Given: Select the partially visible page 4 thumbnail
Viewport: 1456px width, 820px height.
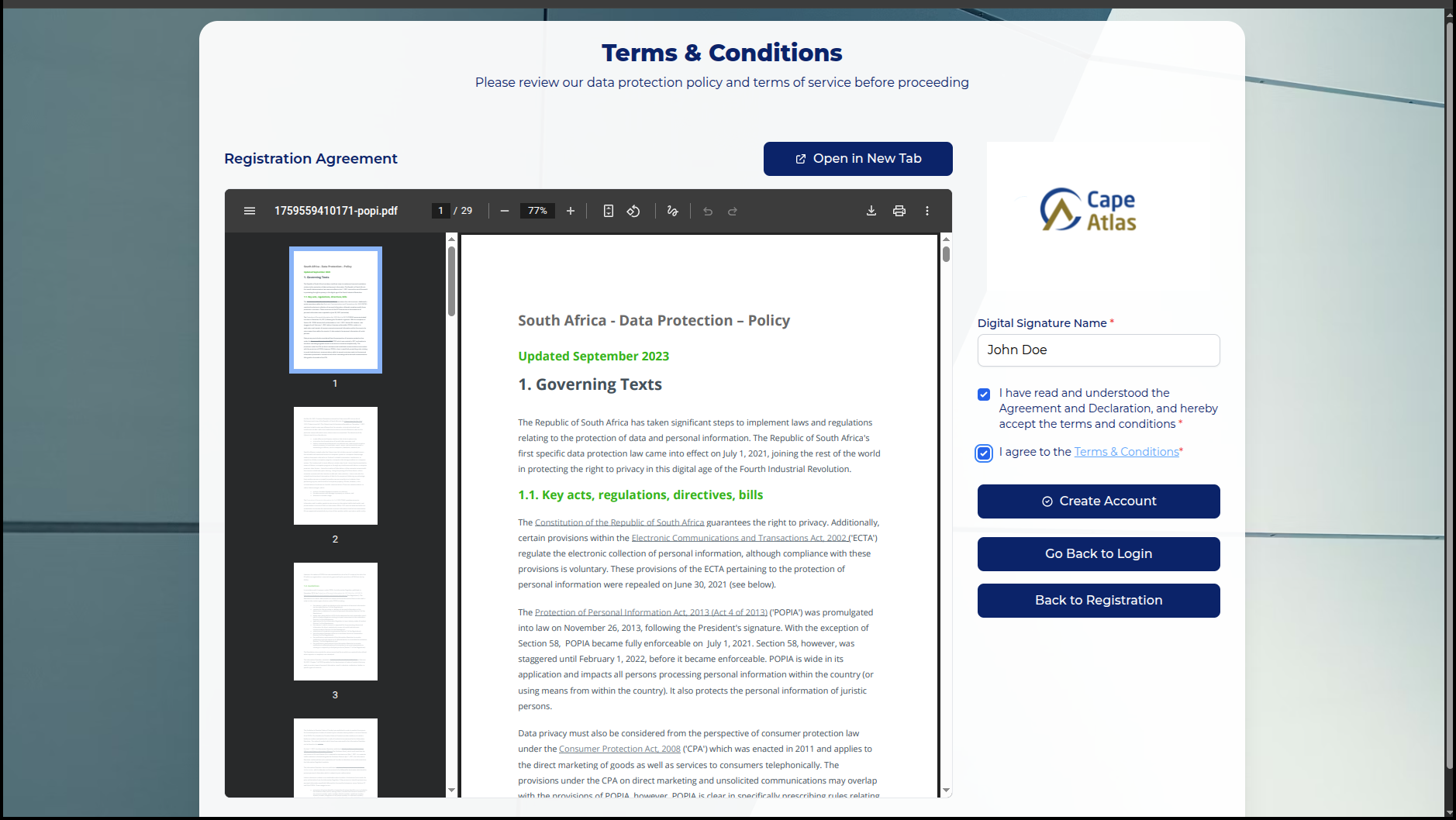Looking at the screenshot, I should (336, 757).
